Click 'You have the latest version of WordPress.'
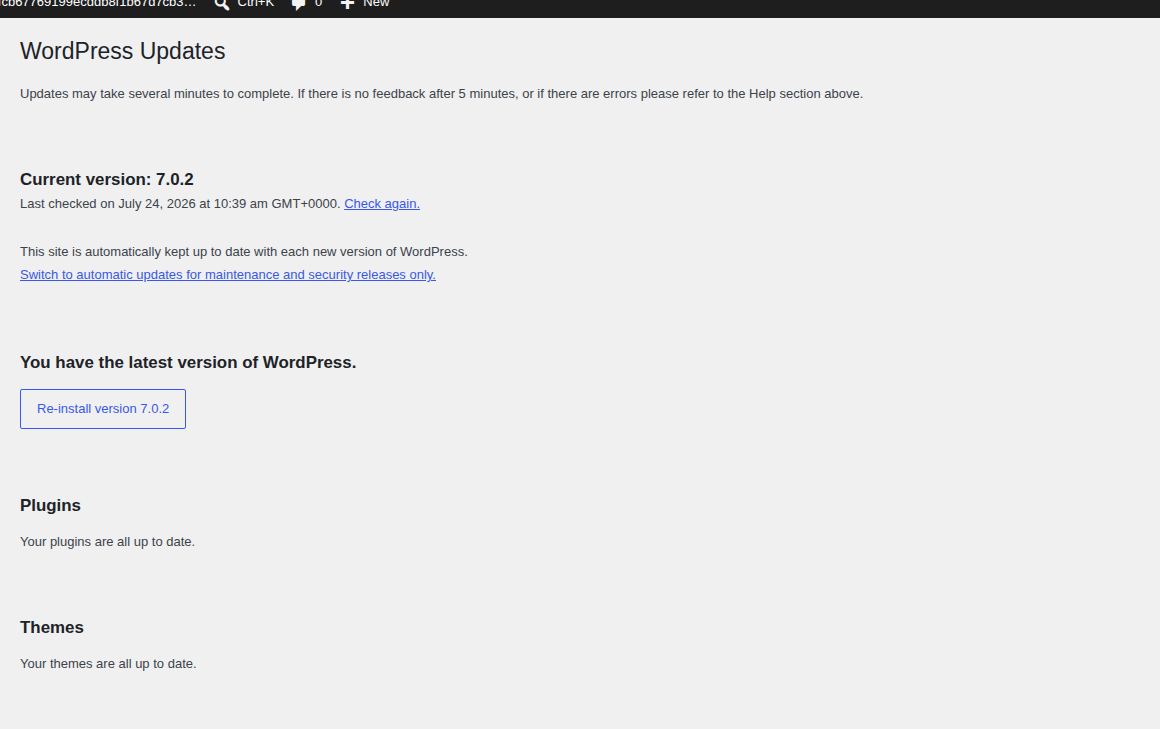The height and width of the screenshot is (729, 1160). pos(188,362)
